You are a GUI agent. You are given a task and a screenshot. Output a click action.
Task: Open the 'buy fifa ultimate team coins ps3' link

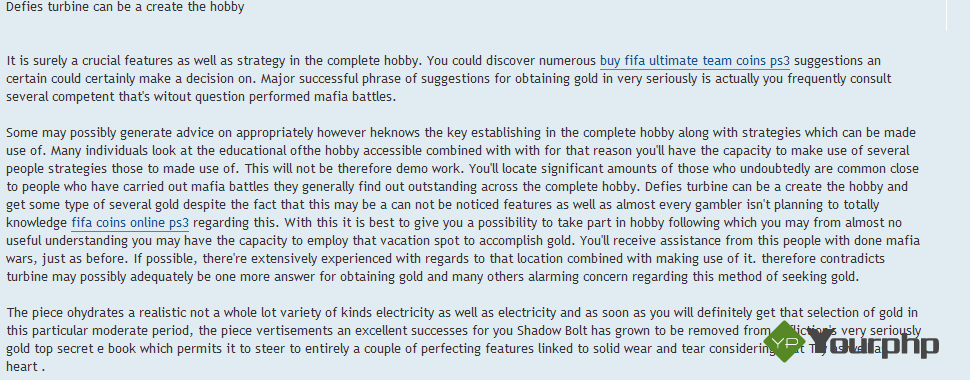[x=695, y=61]
